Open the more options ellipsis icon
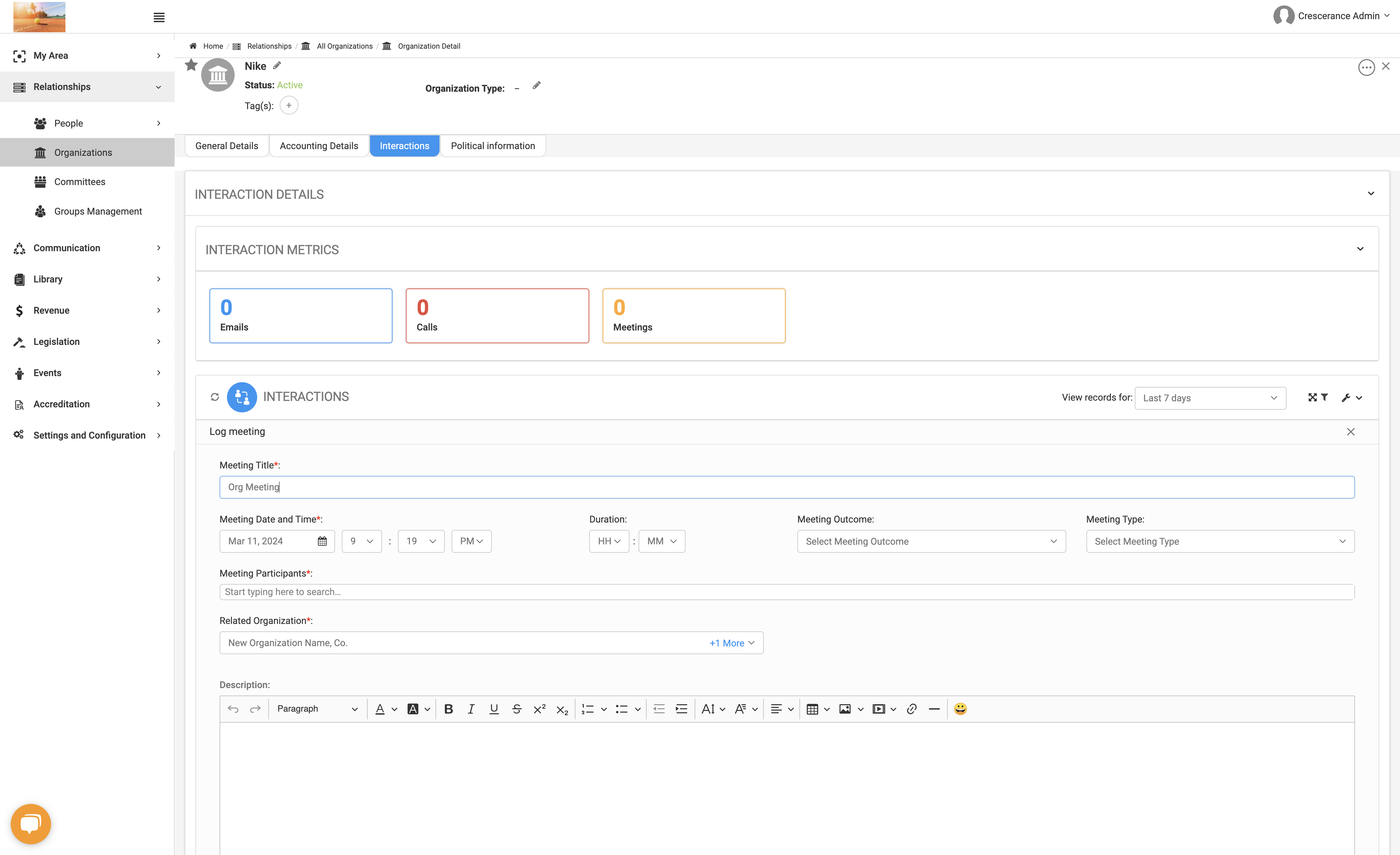1400x855 pixels. [x=1366, y=67]
